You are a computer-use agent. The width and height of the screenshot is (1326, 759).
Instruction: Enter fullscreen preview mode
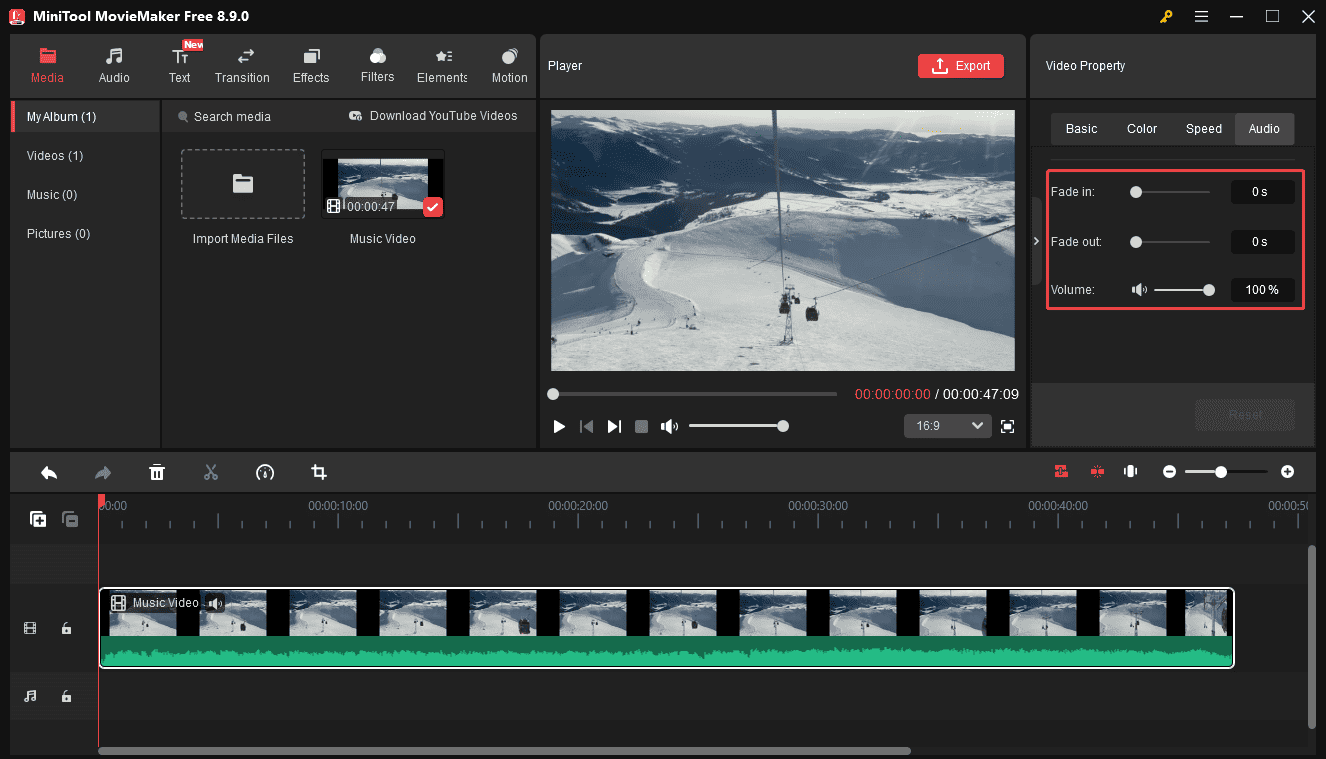1008,426
